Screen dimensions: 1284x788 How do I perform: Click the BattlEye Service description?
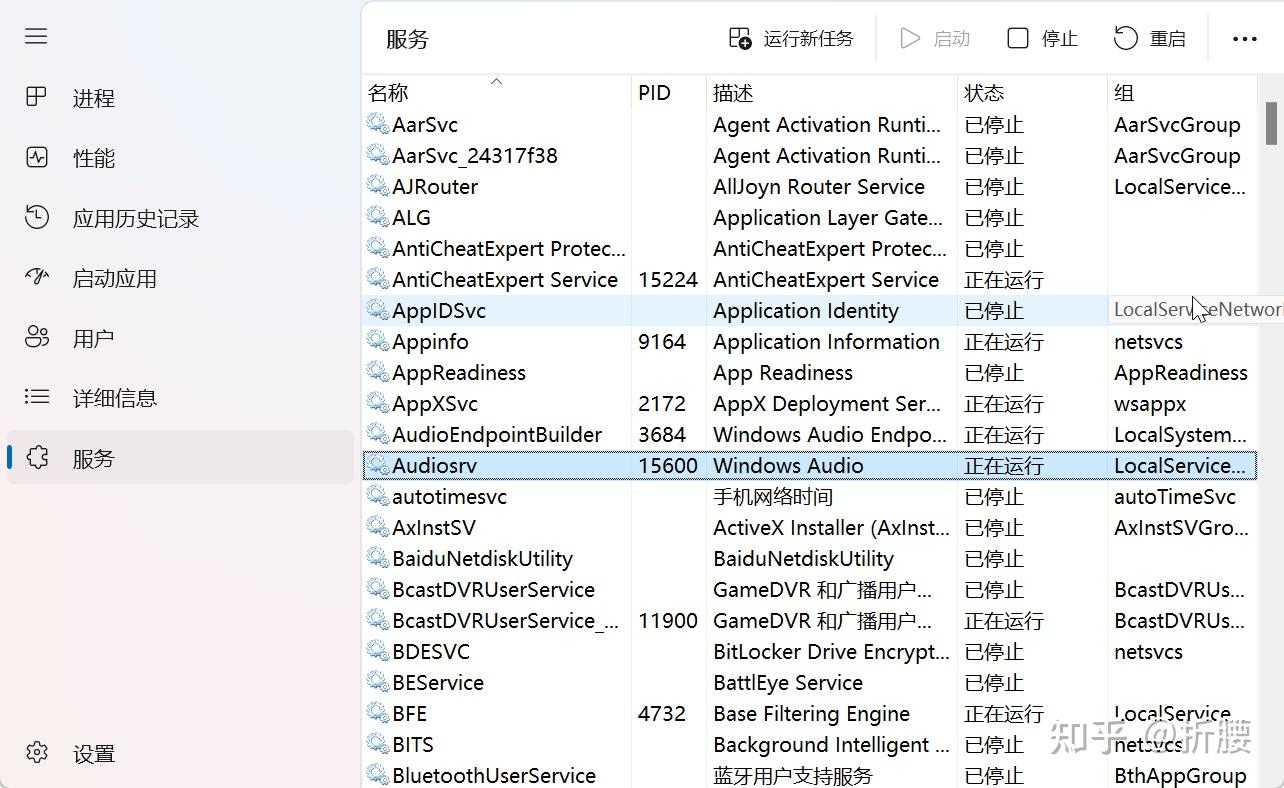point(788,683)
